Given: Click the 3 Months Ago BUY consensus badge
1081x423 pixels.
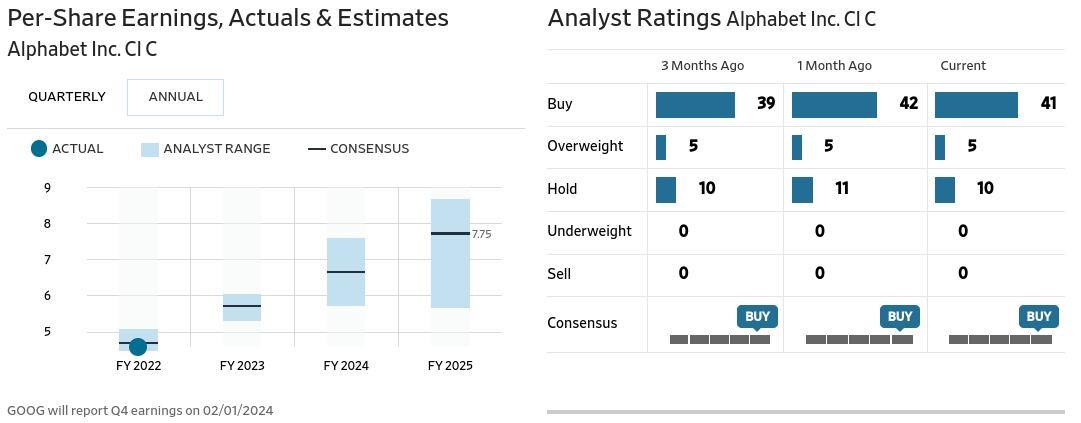Looking at the screenshot, I should click(757, 317).
